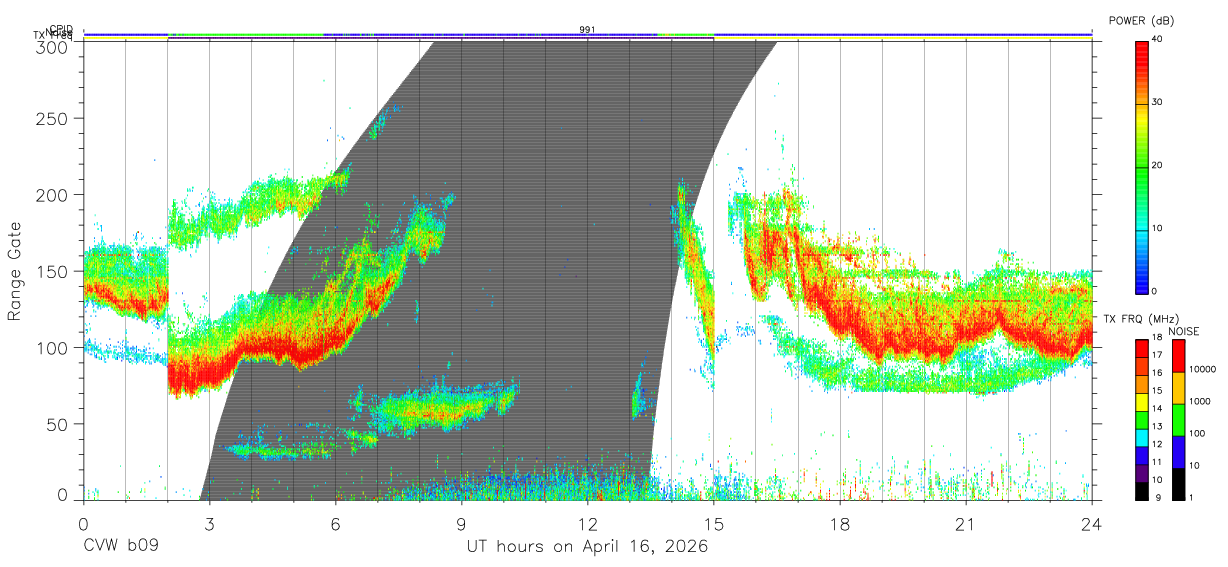Select the 300 range gate tick label

(x=54, y=47)
